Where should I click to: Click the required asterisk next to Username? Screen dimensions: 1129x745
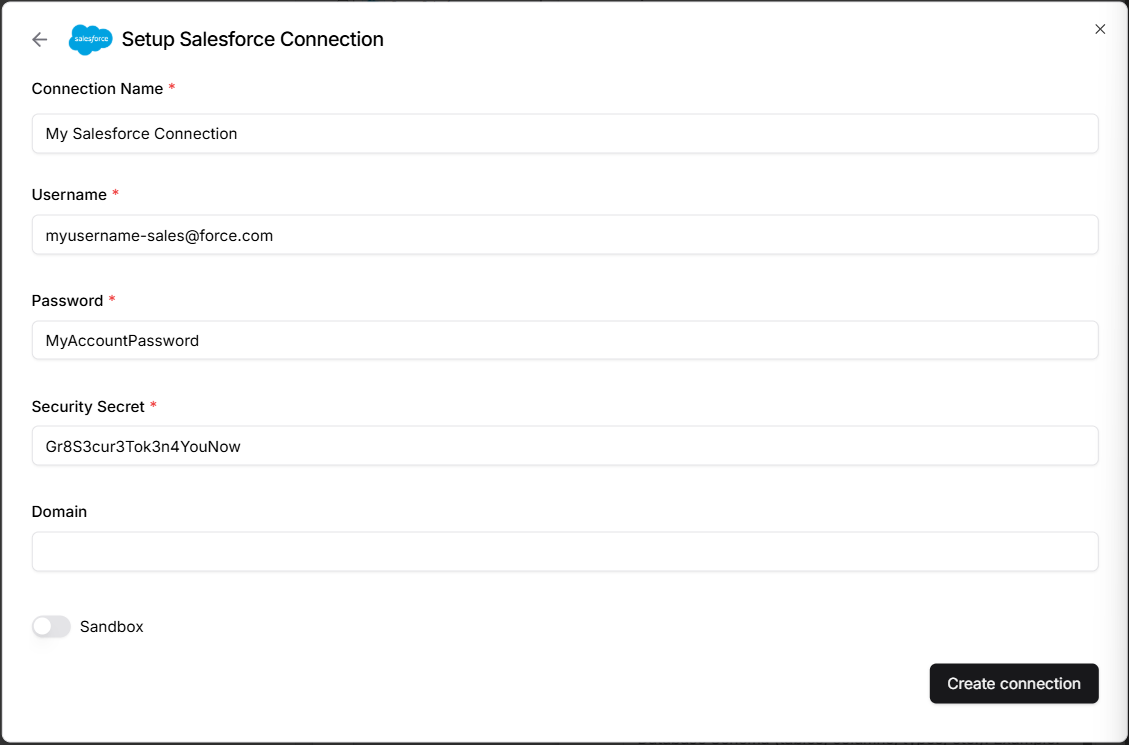pos(116,194)
